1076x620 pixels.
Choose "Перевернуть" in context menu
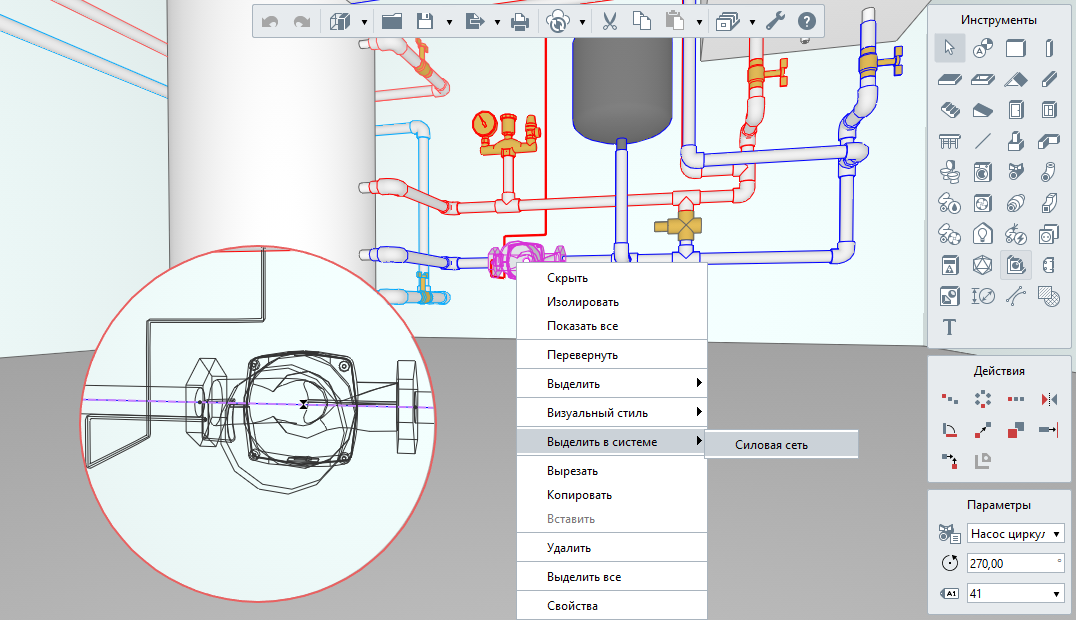click(611, 355)
